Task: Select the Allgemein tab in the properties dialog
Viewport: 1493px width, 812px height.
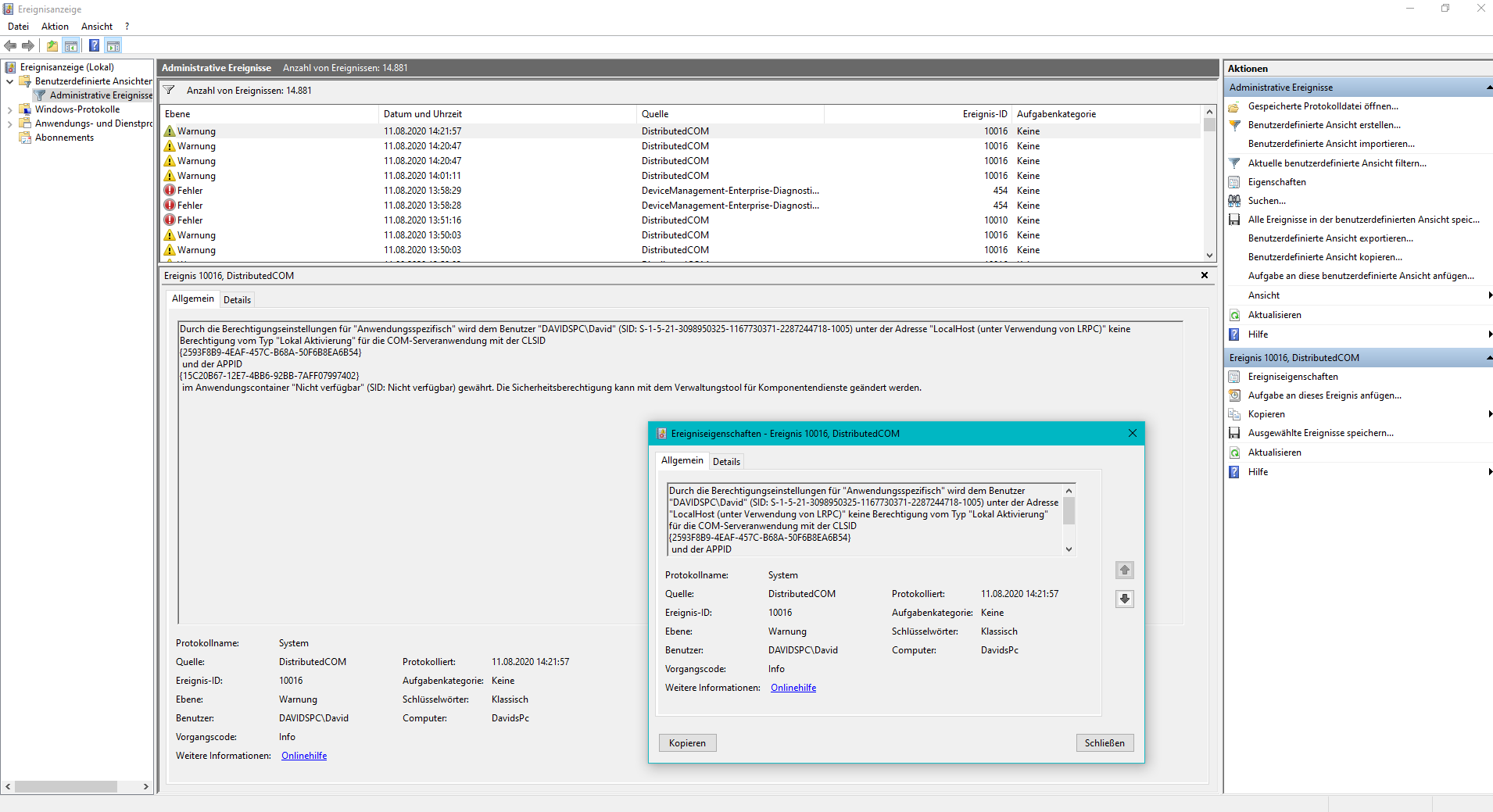Action: [682, 460]
